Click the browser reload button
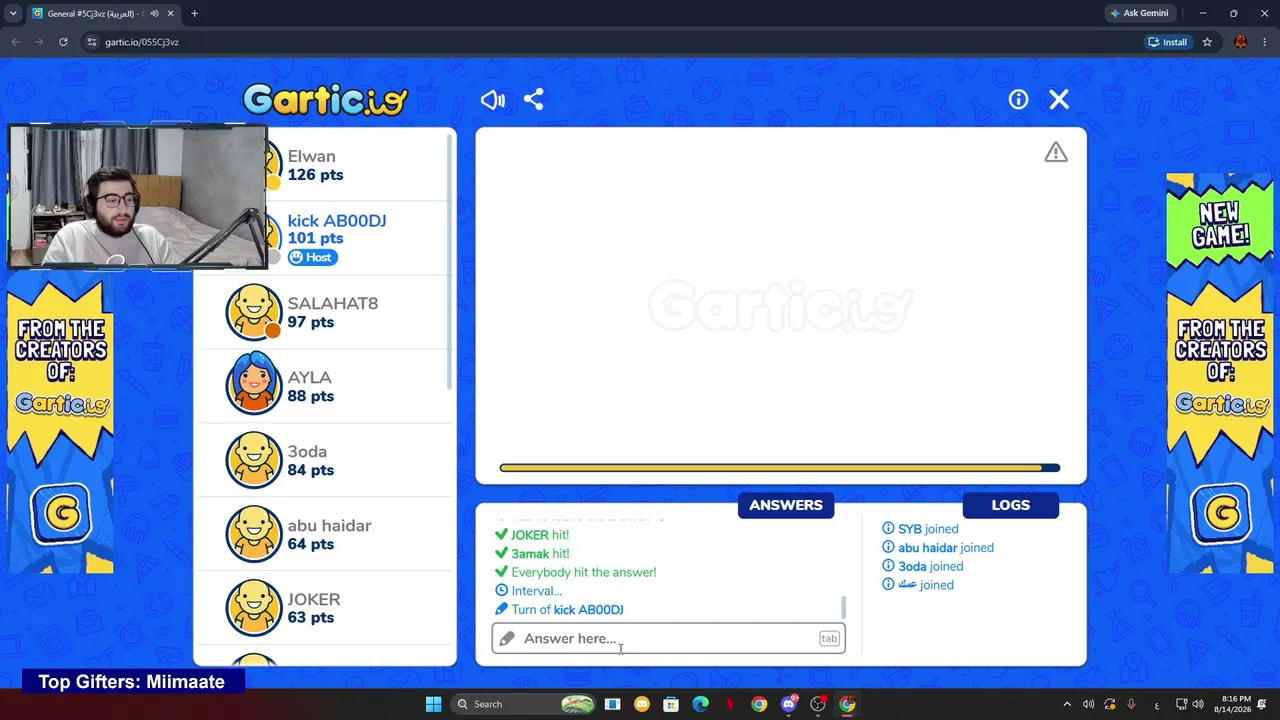The height and width of the screenshot is (720, 1280). point(63,42)
